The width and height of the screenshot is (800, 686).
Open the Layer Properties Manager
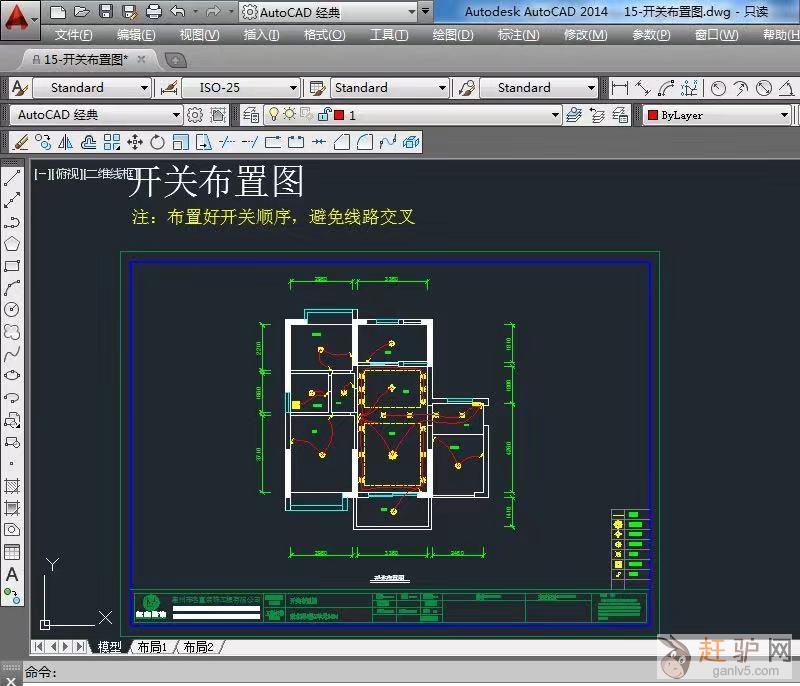click(x=250, y=115)
